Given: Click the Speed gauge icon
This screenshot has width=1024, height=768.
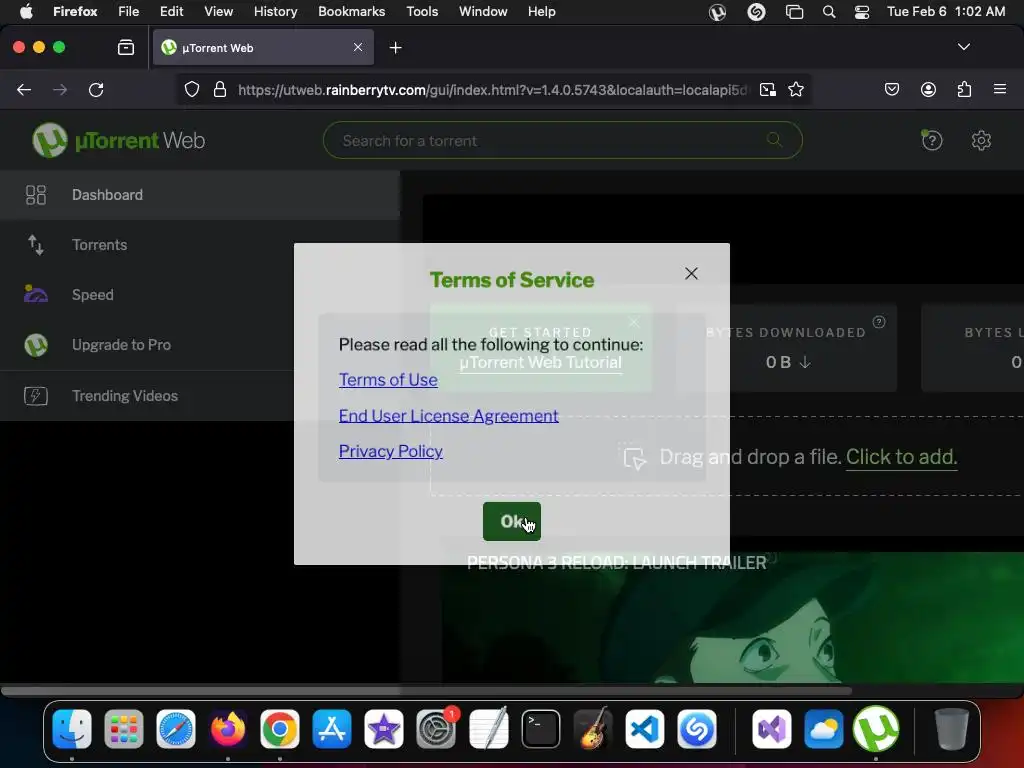Looking at the screenshot, I should click(36, 295).
